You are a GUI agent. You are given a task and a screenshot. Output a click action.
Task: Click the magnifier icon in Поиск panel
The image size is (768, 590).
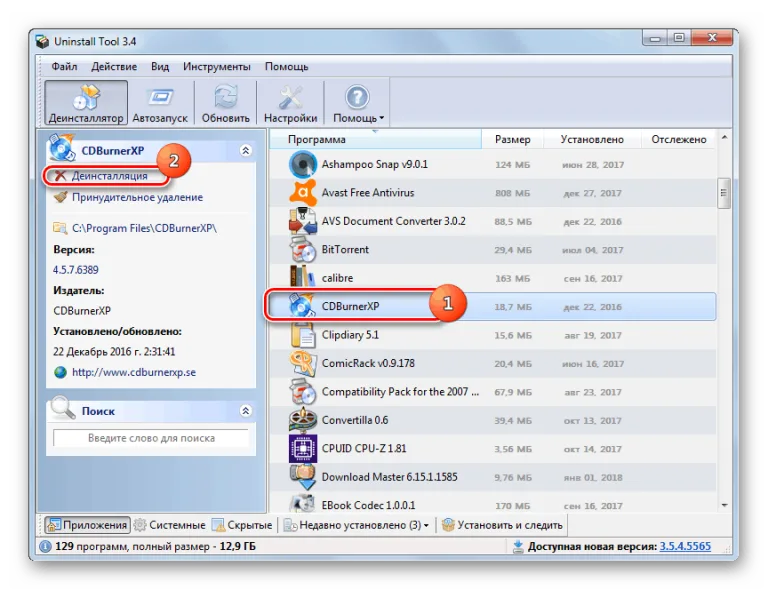point(63,407)
